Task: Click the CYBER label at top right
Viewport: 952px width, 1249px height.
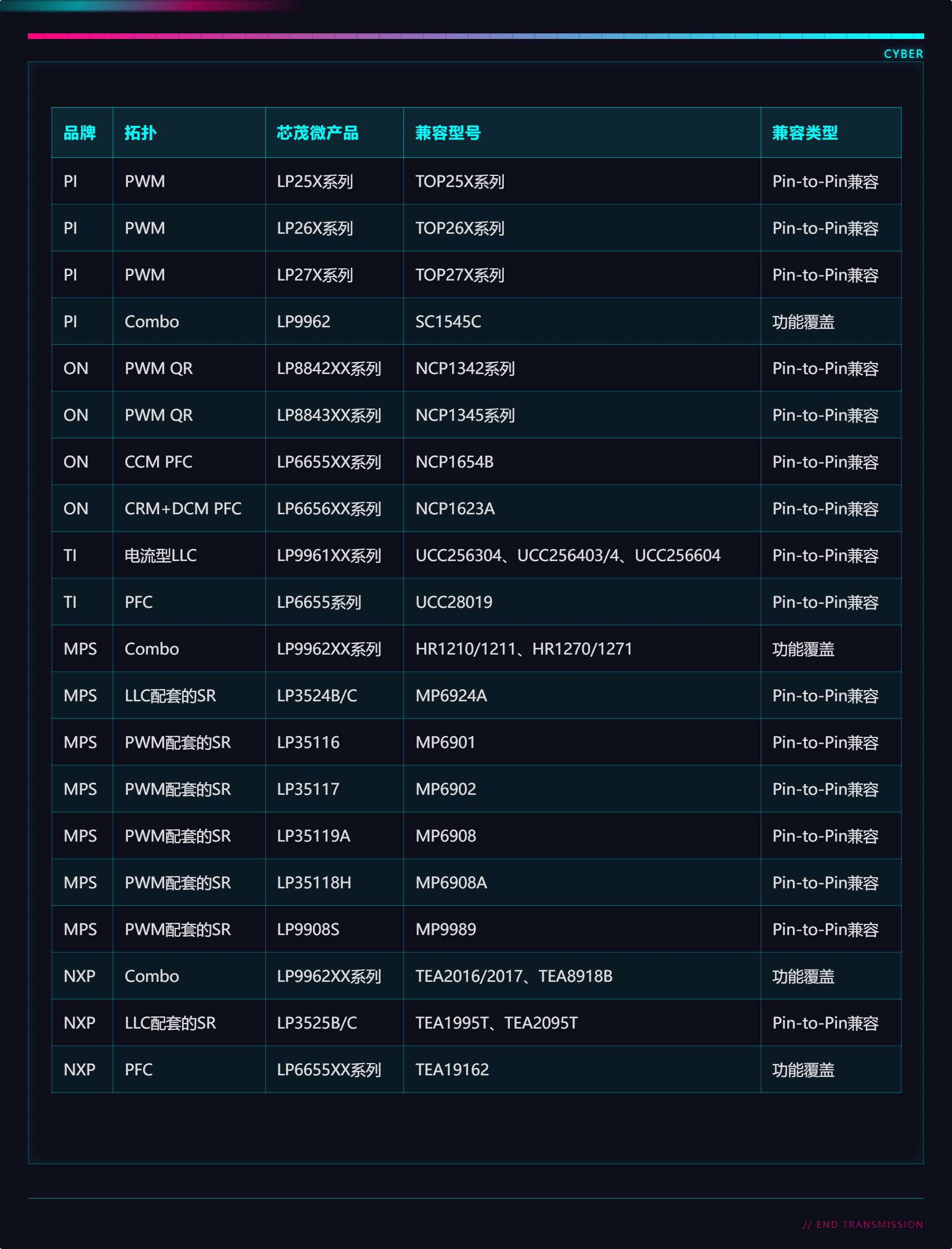Action: pos(903,54)
